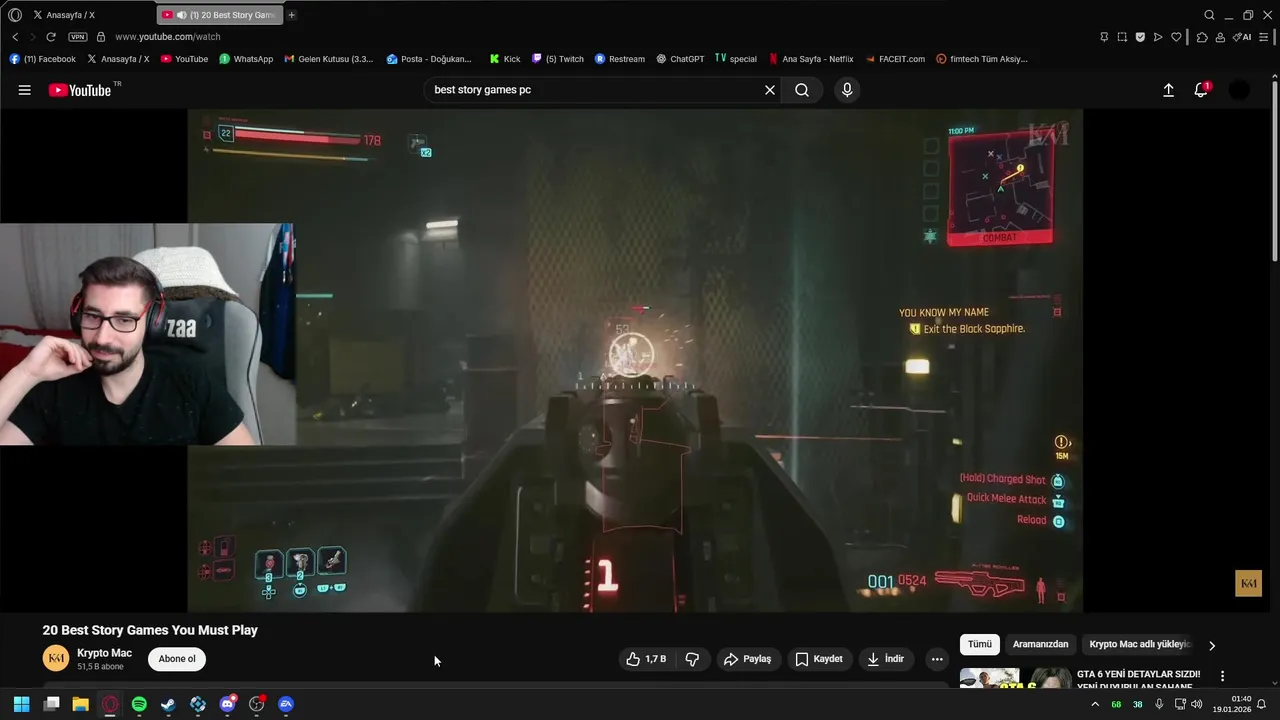Open the Opera menu icon
The image size is (1280, 720).
[14, 15]
